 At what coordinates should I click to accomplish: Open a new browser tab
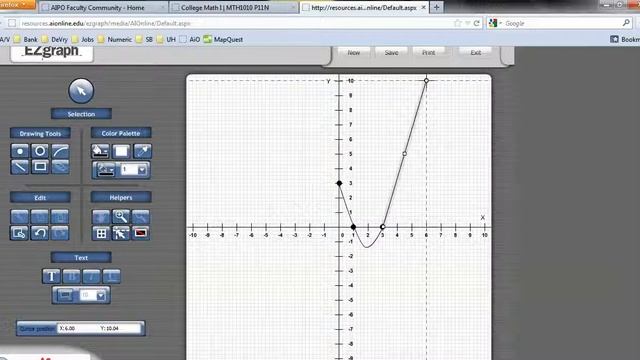tap(436, 7)
